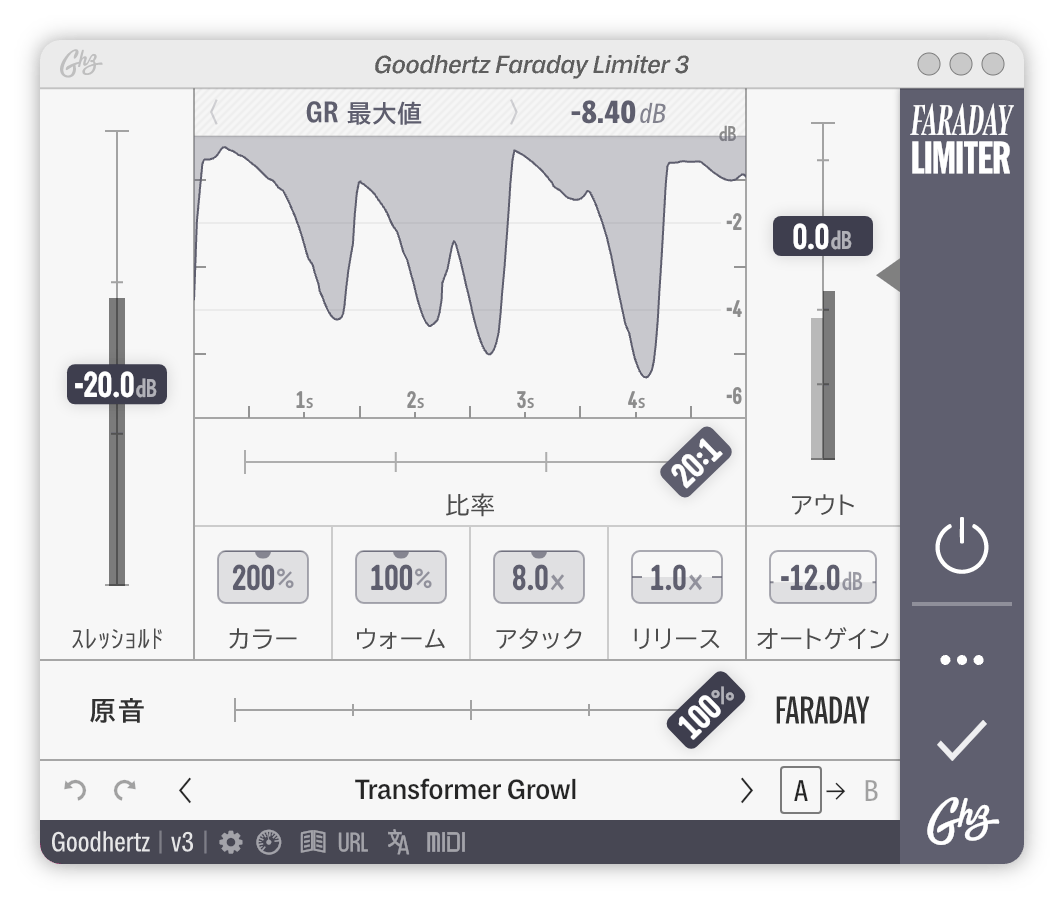Image resolution: width=1064 pixels, height=904 pixels.
Task: Open the three-dots more options menu
Action: [x=962, y=660]
